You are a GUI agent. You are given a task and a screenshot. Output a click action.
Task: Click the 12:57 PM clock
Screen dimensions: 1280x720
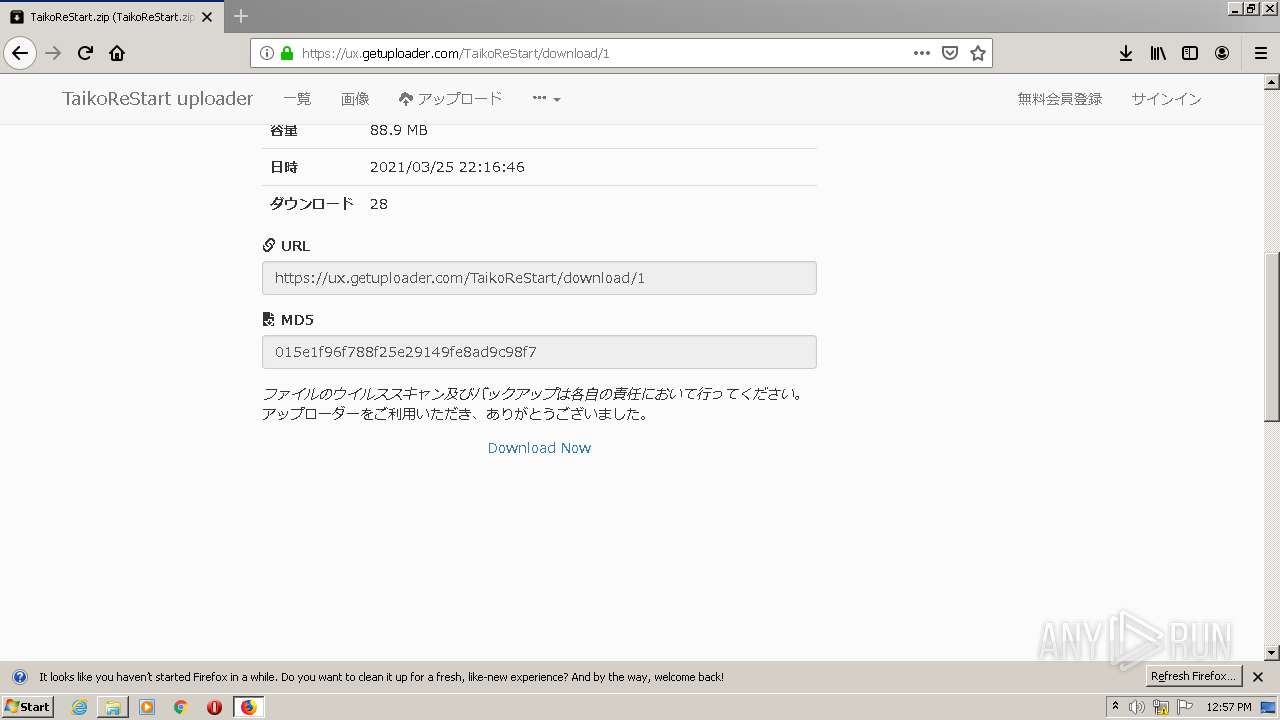(1229, 707)
